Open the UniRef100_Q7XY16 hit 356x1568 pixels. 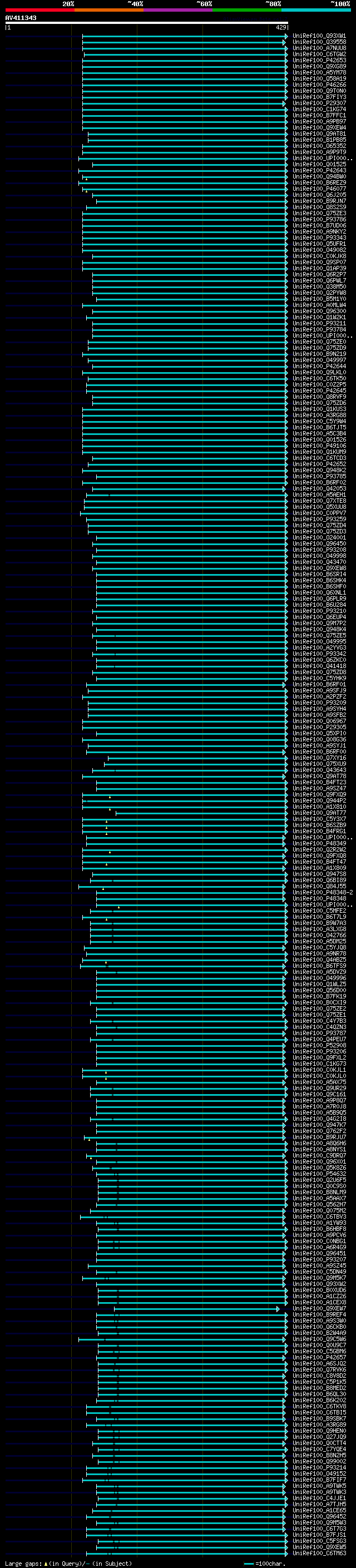pos(319,758)
